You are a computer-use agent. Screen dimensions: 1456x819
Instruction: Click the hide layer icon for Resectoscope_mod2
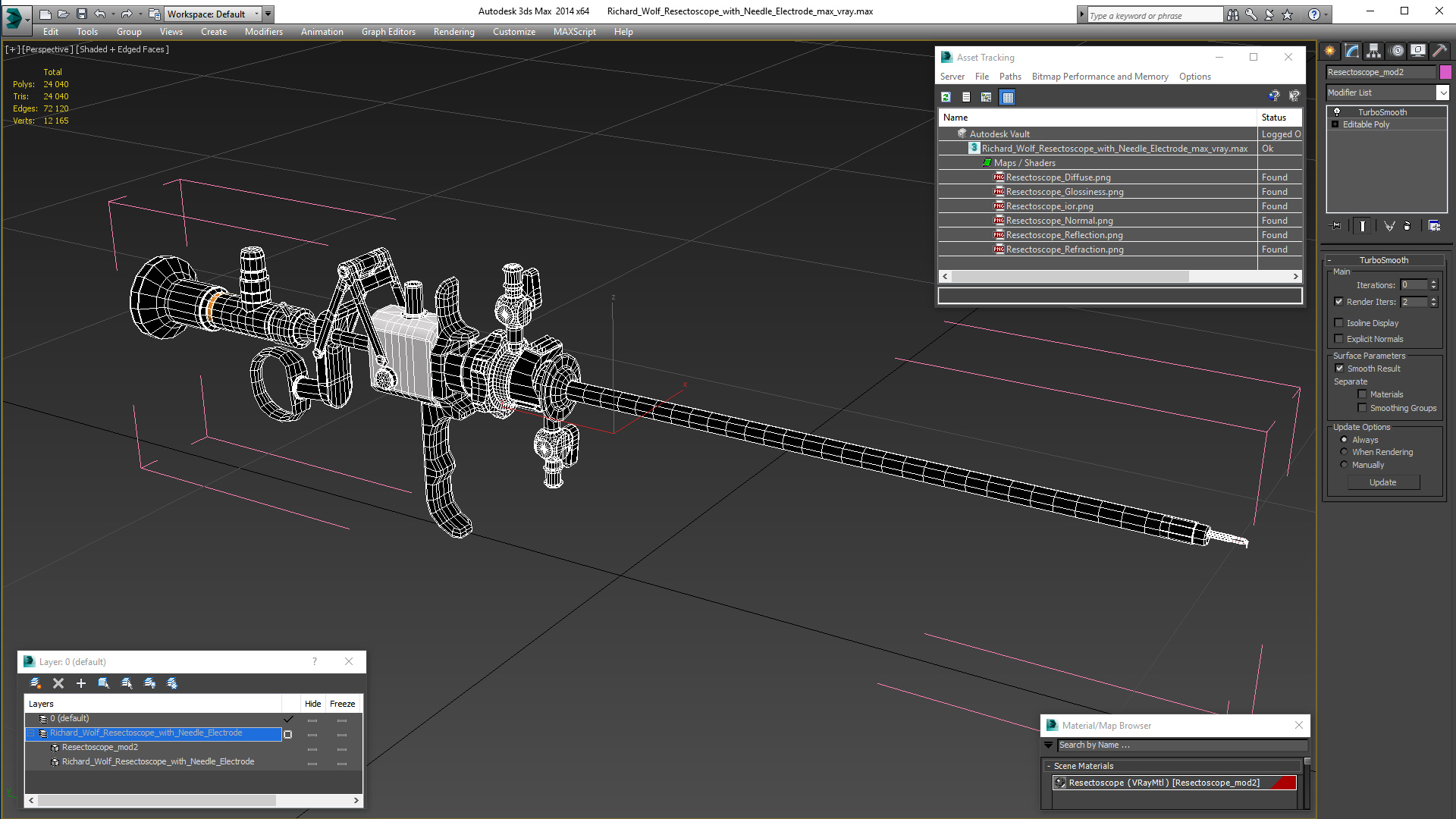311,747
